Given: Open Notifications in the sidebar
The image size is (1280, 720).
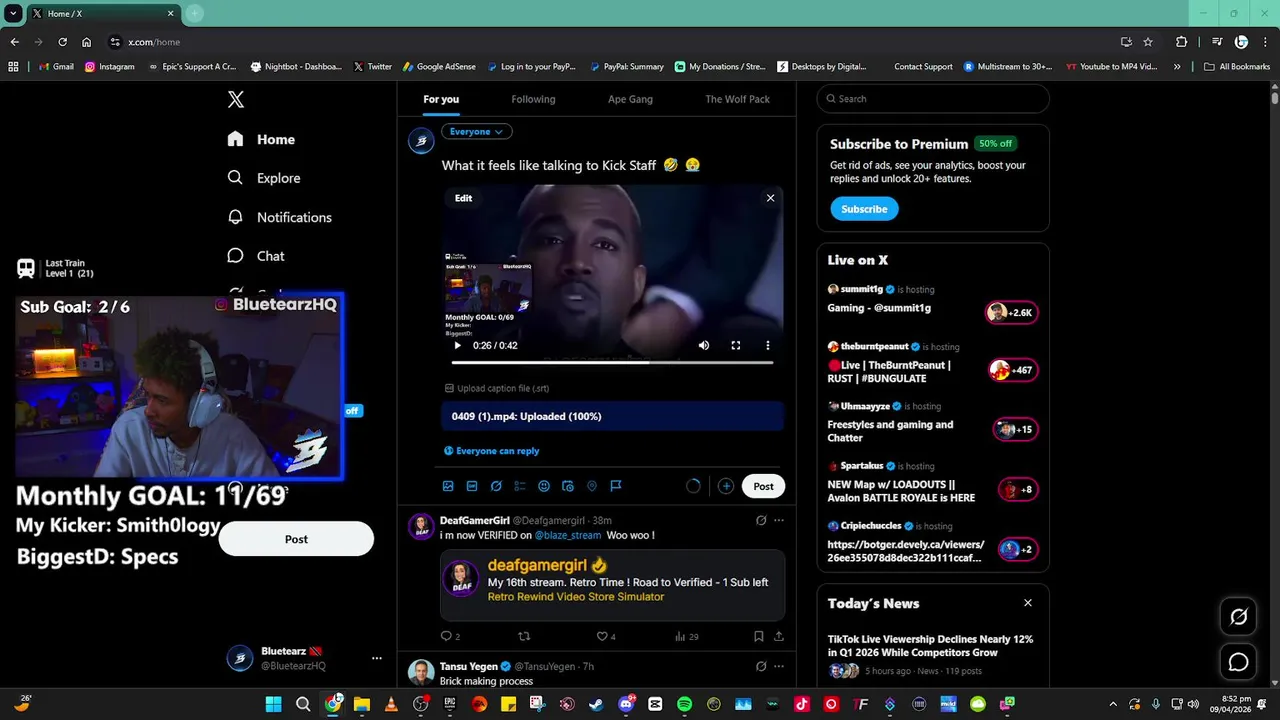Looking at the screenshot, I should click(x=279, y=217).
